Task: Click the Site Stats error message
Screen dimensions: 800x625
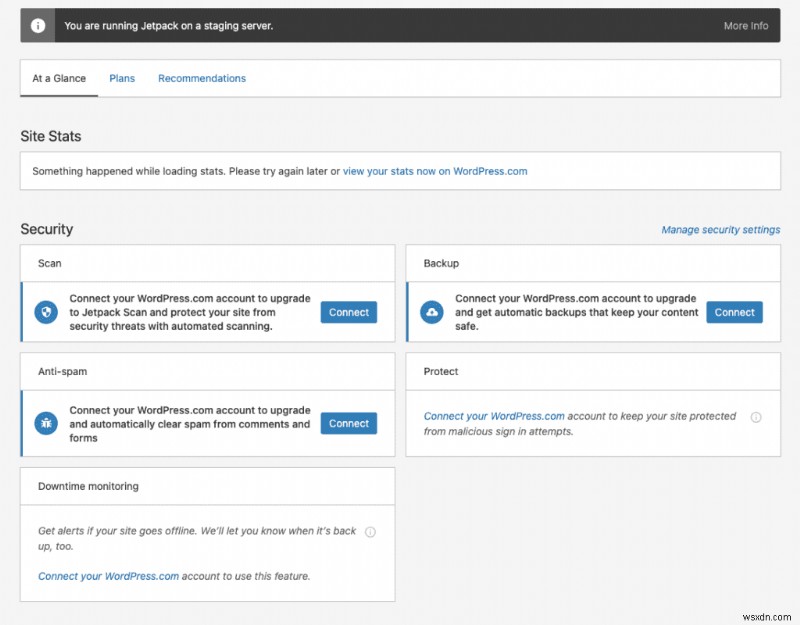Action: pyautogui.click(x=185, y=171)
